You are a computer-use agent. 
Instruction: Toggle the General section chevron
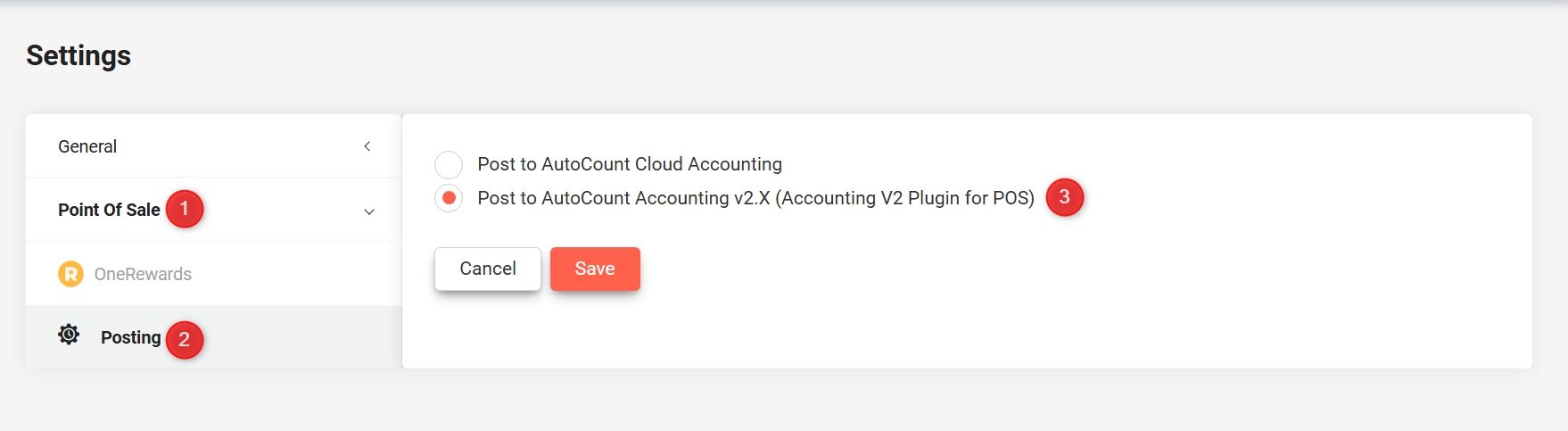[x=367, y=146]
